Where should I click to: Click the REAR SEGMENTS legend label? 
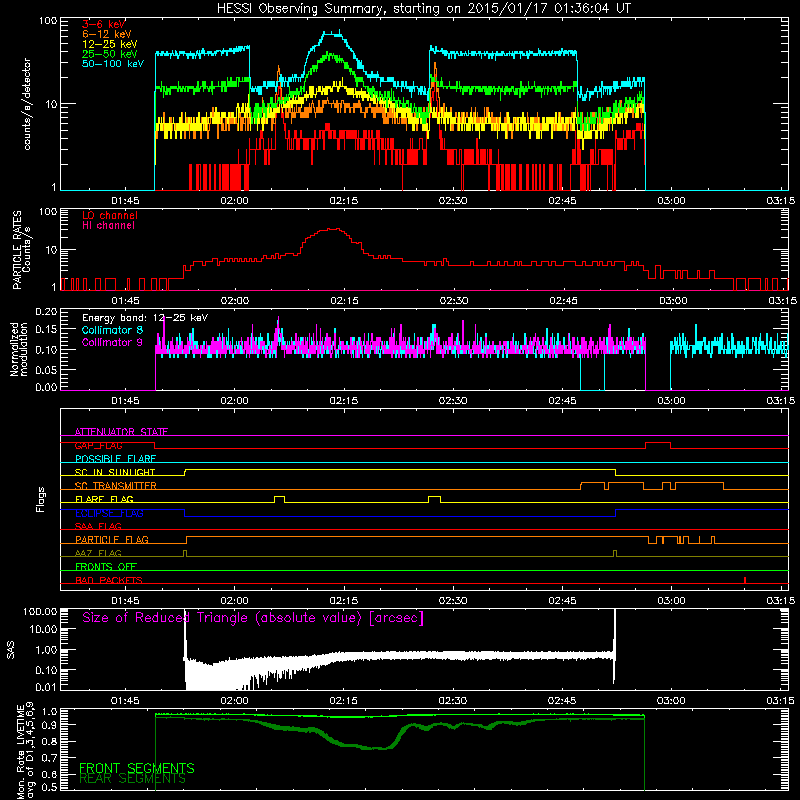133,779
